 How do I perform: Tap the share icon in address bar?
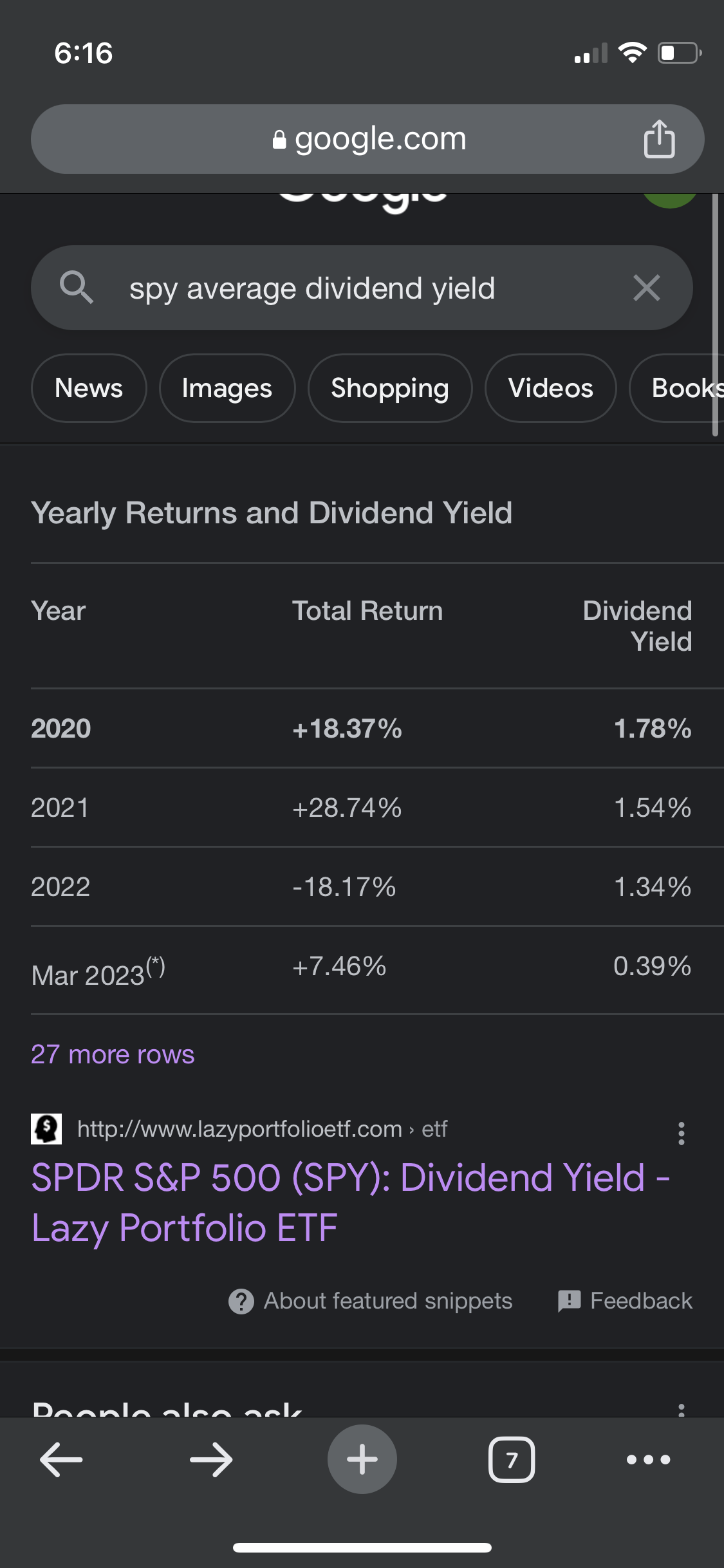click(659, 138)
